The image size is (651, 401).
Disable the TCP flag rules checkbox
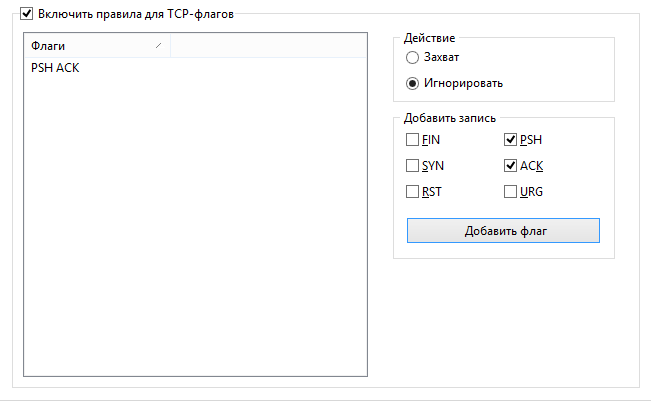27,15
